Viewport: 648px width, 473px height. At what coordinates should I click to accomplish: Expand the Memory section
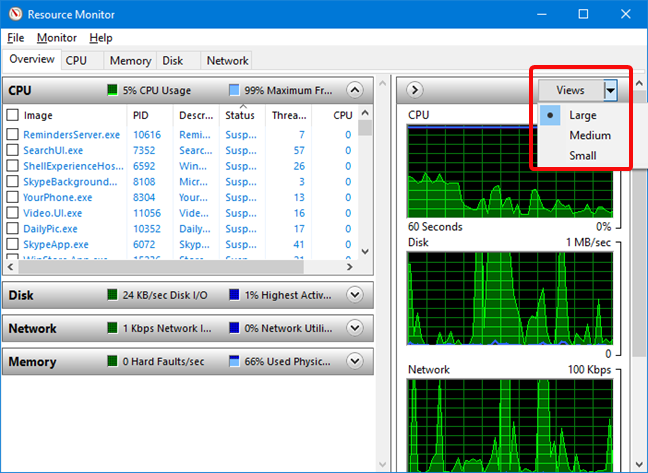[354, 361]
